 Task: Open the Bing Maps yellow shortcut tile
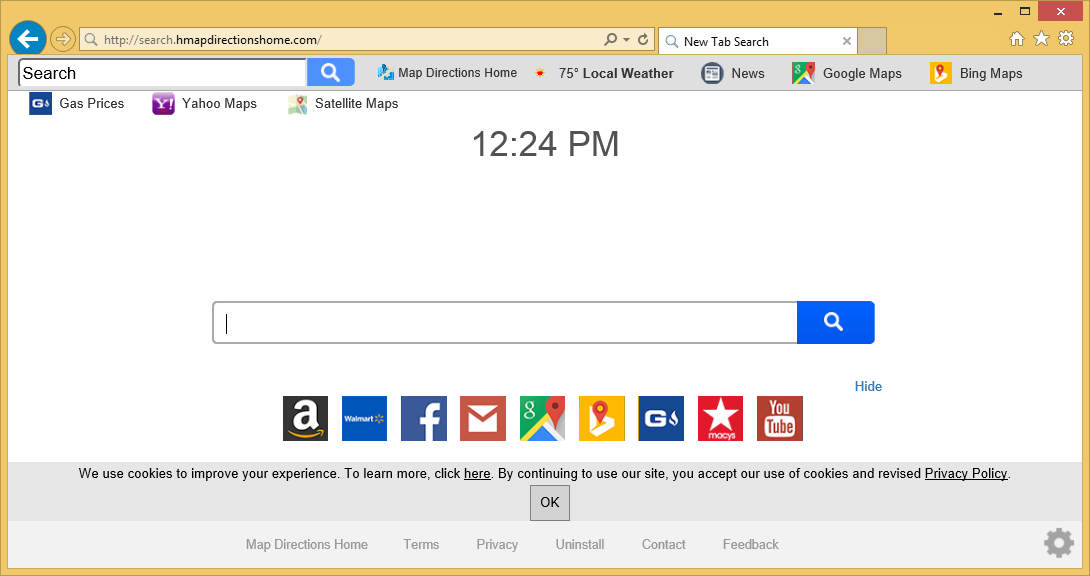tap(602, 418)
